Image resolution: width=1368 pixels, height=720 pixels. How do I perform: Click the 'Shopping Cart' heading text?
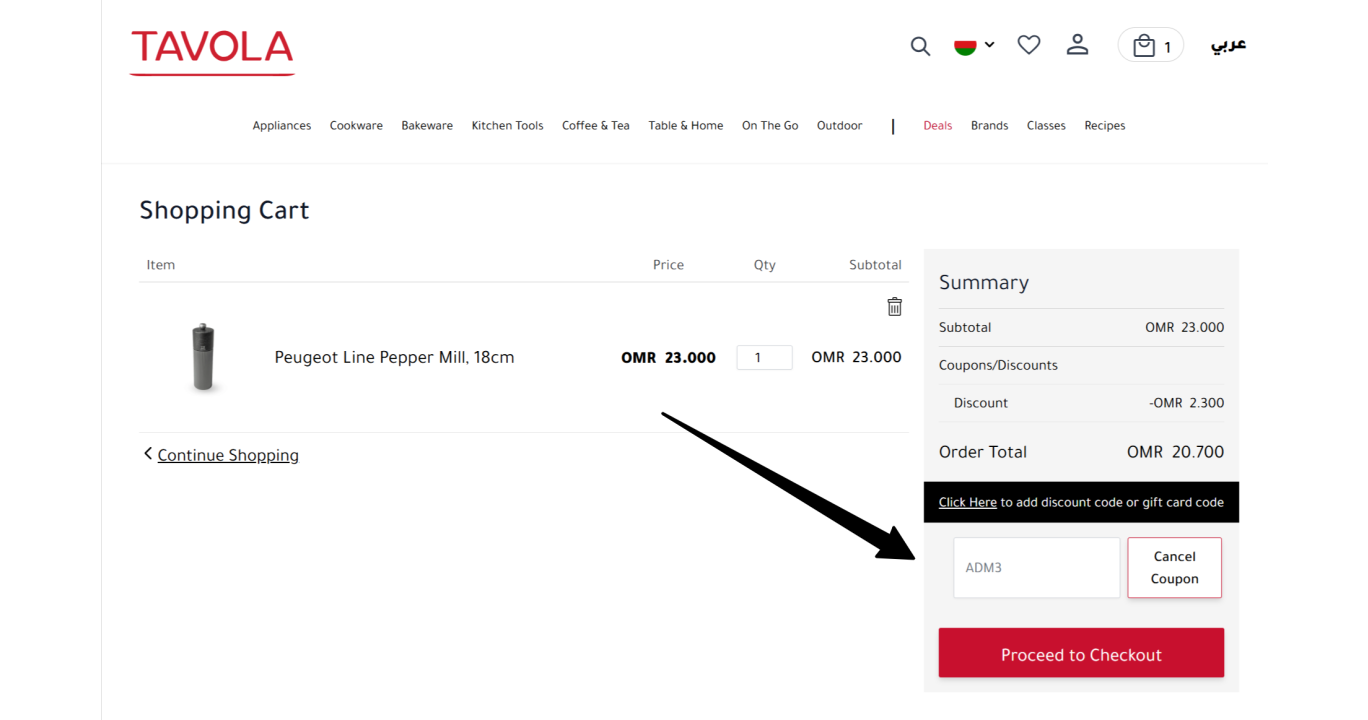(x=225, y=211)
